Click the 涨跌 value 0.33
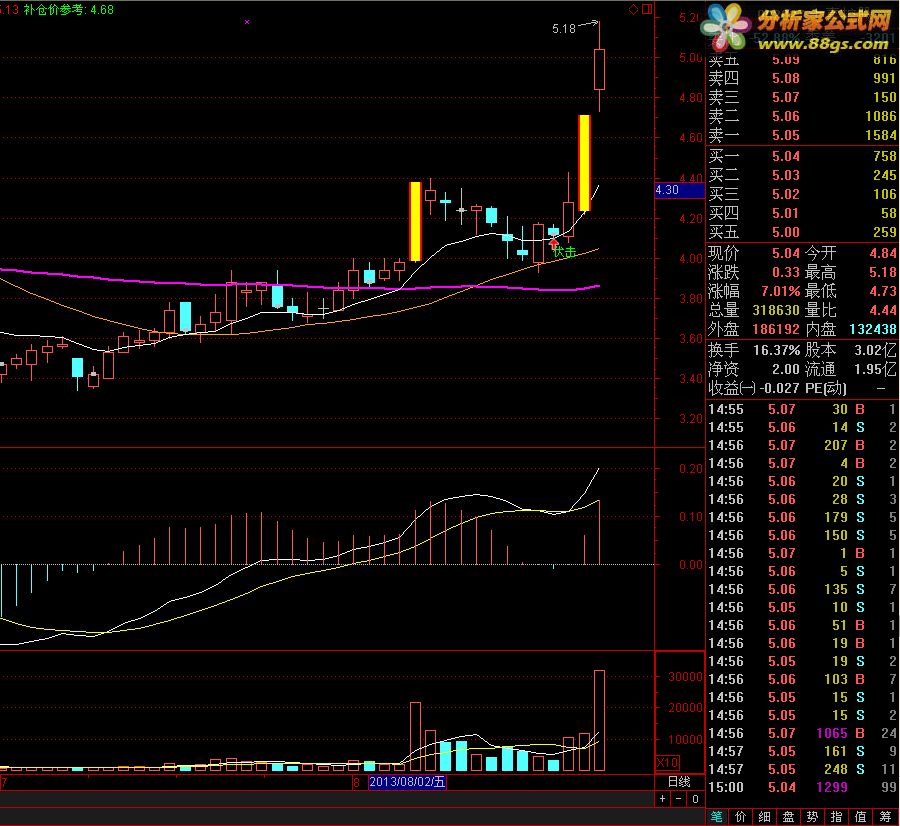The width and height of the screenshot is (900, 826). [785, 272]
